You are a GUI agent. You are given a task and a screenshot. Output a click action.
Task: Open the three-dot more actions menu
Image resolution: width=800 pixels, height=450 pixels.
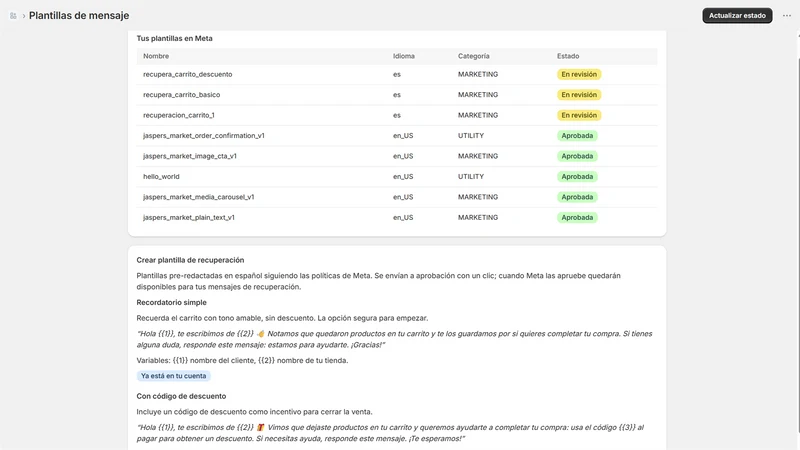click(787, 15)
